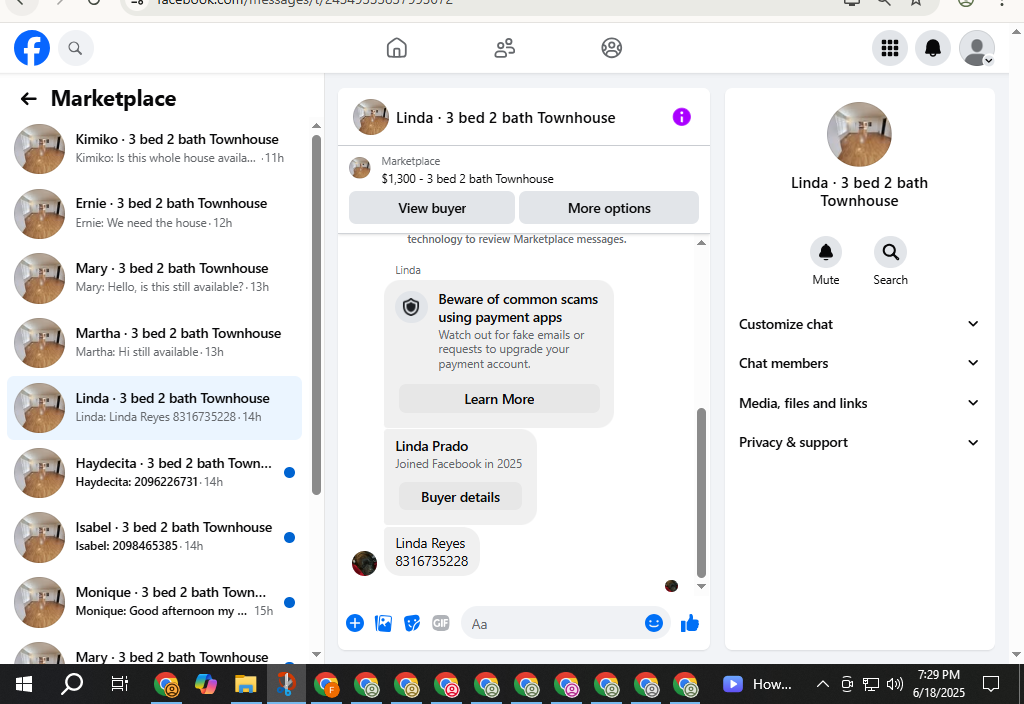Show hidden tray icons chevron

pos(822,684)
